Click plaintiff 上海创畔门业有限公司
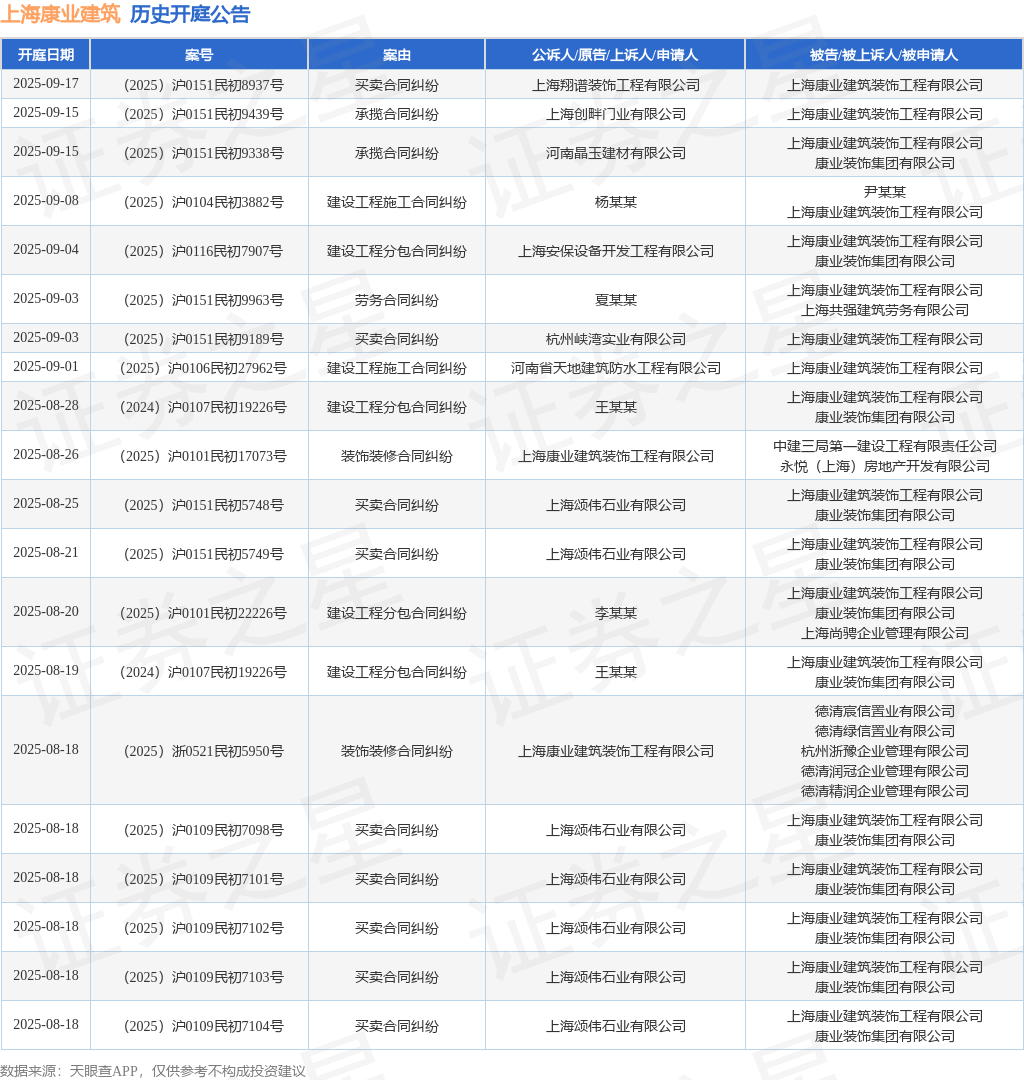1024x1080 pixels. point(616,114)
